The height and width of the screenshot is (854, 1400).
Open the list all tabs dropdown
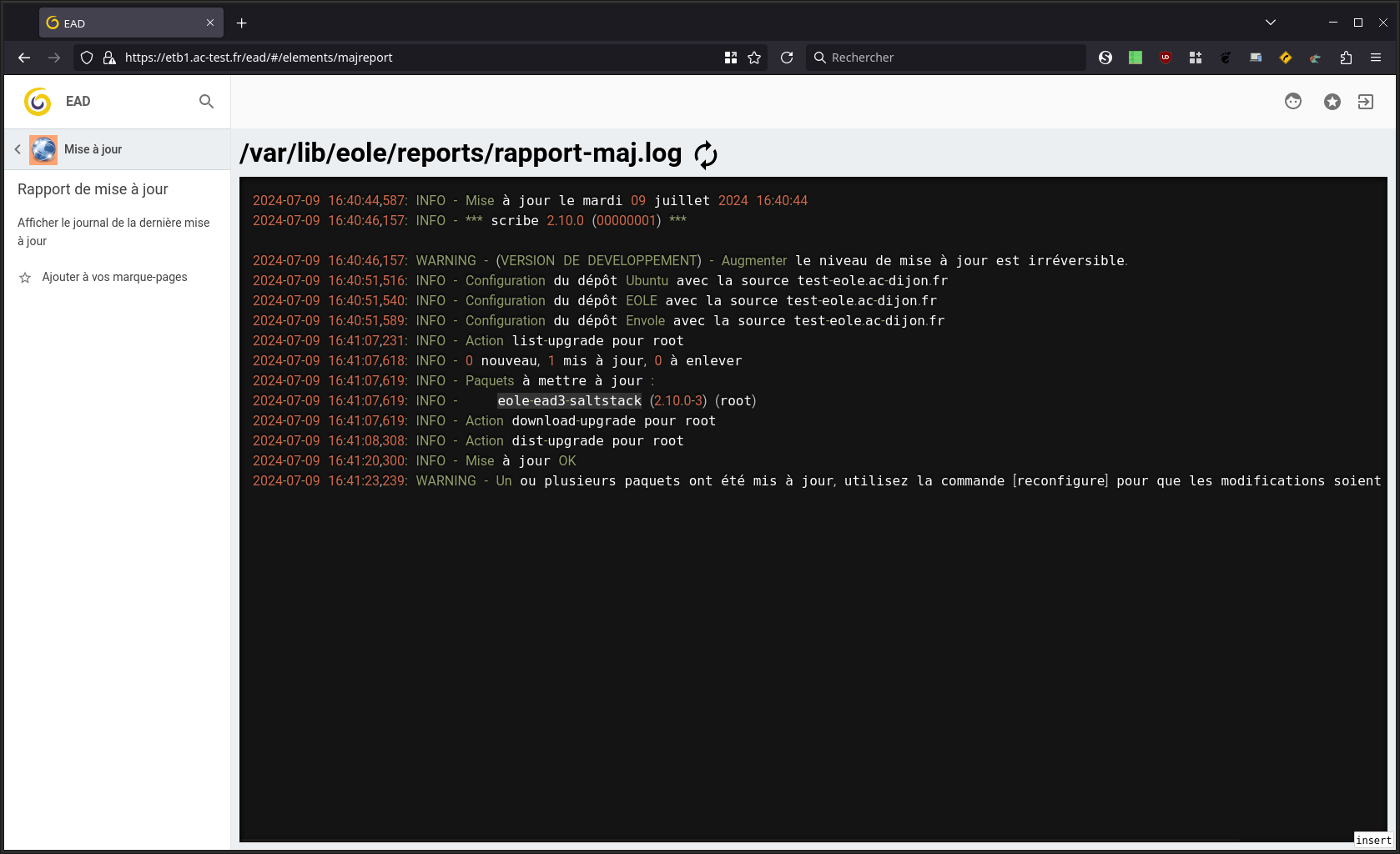pos(1270,23)
